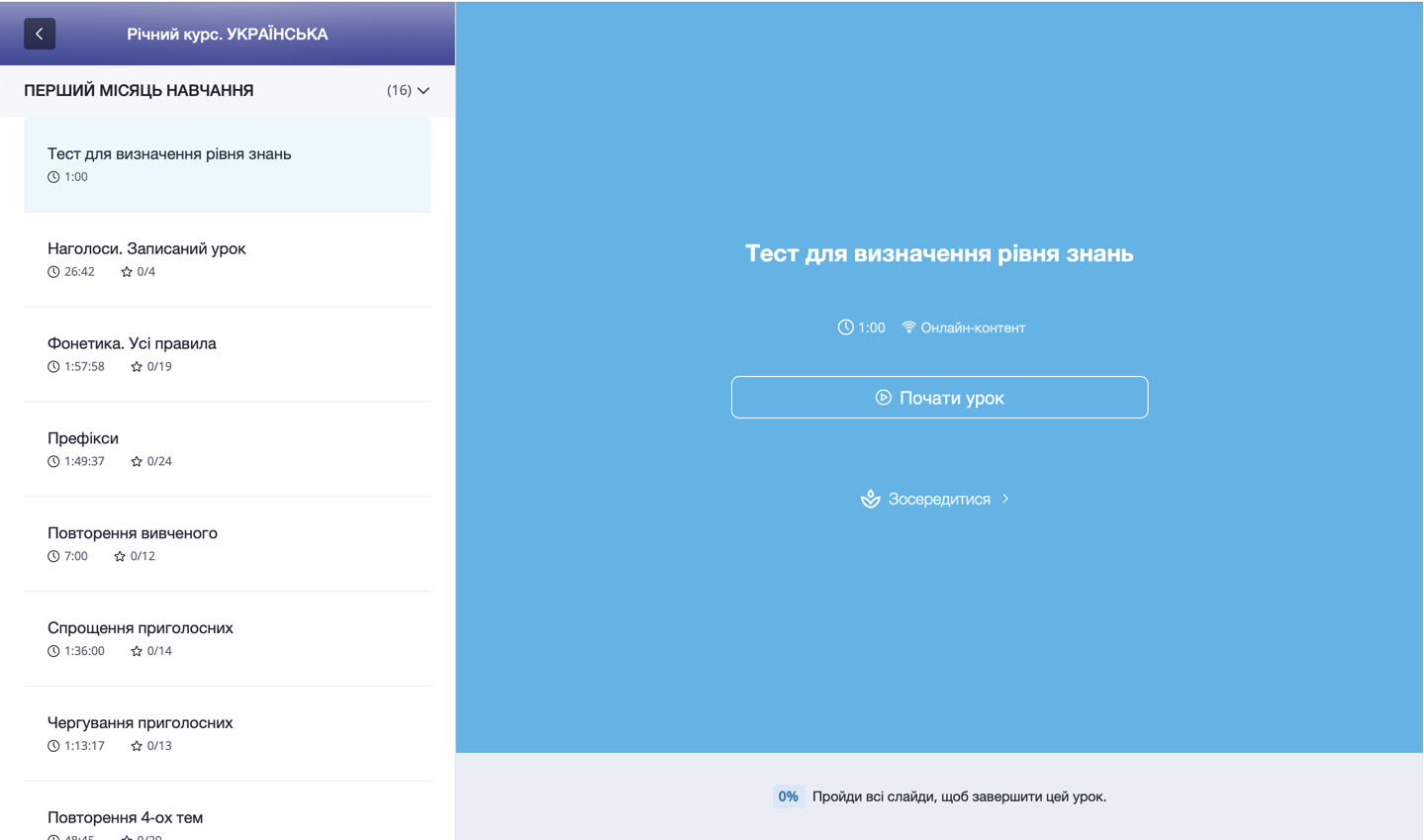Image resolution: width=1424 pixels, height=840 pixels.
Task: Open lesson Фонетика. Усі правила
Action: click(228, 354)
